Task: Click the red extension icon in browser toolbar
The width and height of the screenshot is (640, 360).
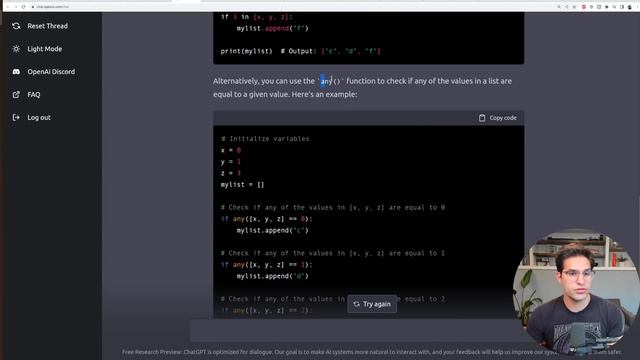Action: pos(584,7)
